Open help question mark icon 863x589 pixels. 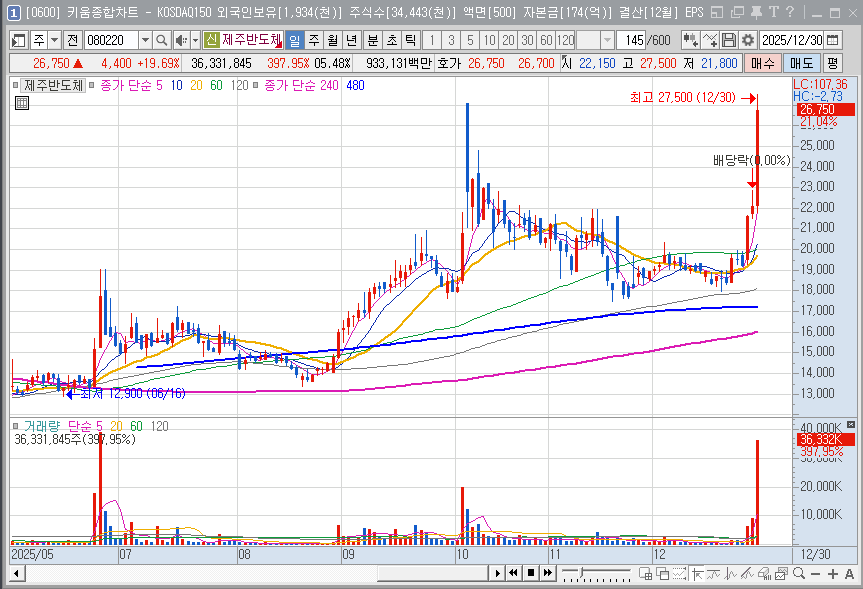(x=790, y=12)
